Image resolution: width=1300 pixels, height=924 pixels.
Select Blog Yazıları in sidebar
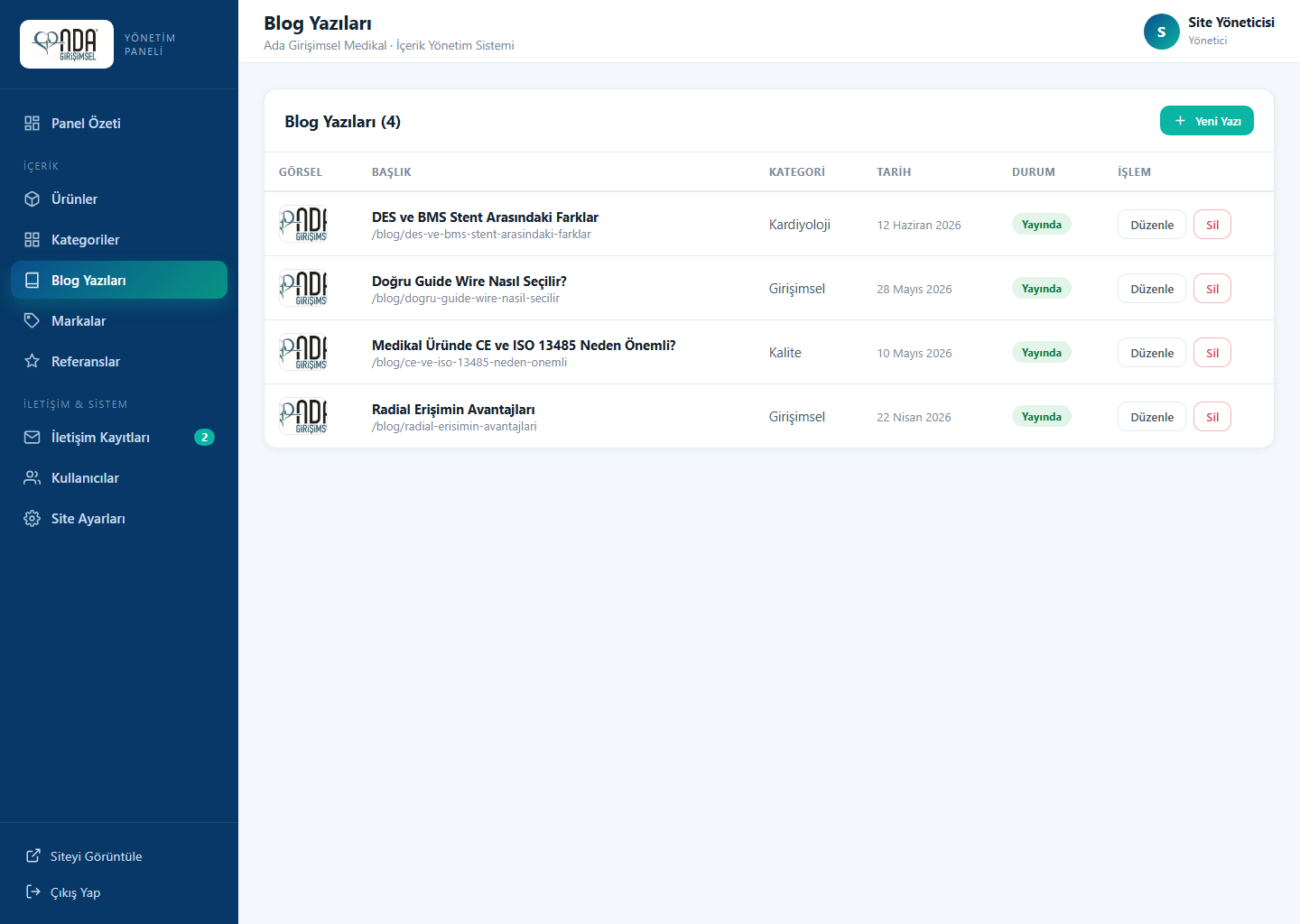[119, 280]
